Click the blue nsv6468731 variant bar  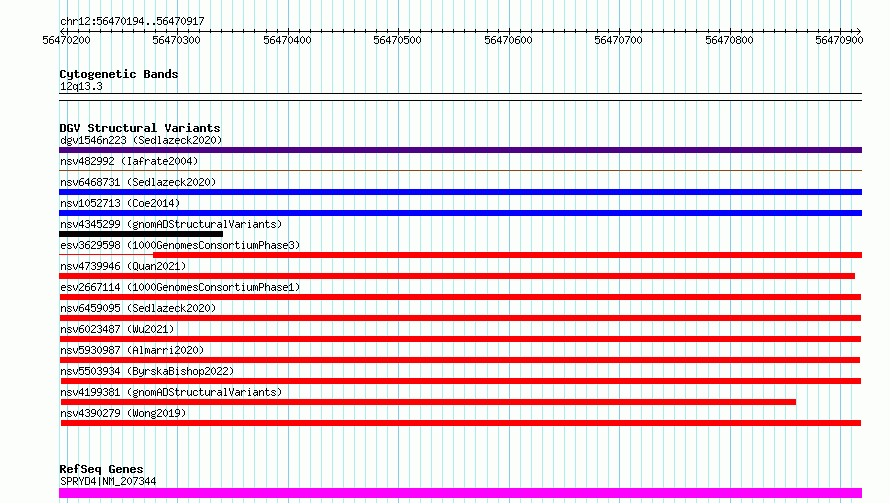pyautogui.click(x=460, y=192)
